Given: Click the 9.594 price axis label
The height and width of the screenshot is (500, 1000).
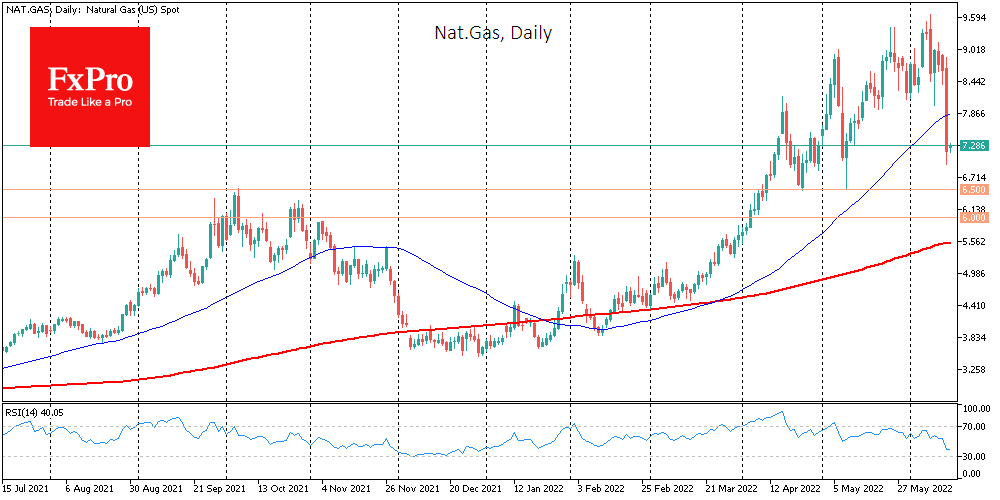Looking at the screenshot, I should (973, 18).
